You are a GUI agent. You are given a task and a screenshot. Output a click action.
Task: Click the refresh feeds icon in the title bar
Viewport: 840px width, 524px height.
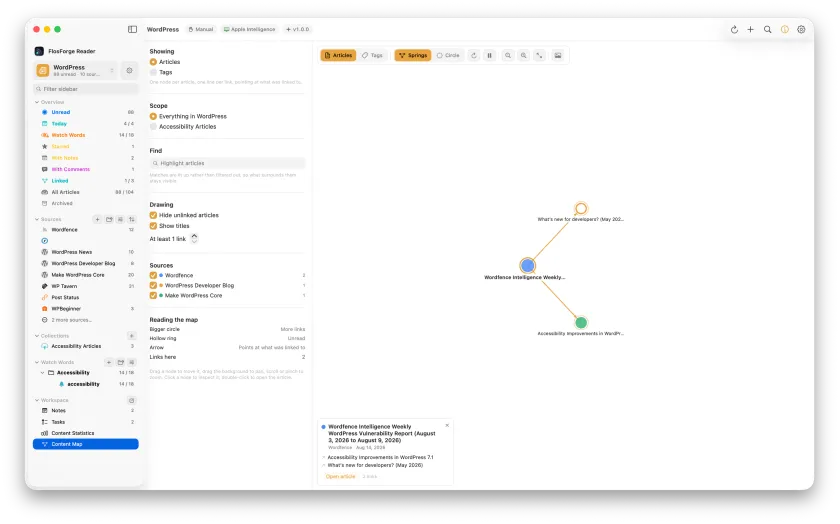click(734, 29)
